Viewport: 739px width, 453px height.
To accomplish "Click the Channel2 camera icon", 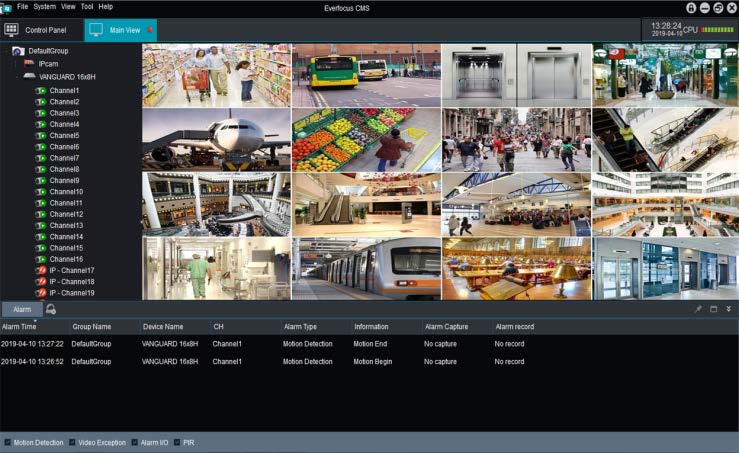I will pyautogui.click(x=41, y=102).
